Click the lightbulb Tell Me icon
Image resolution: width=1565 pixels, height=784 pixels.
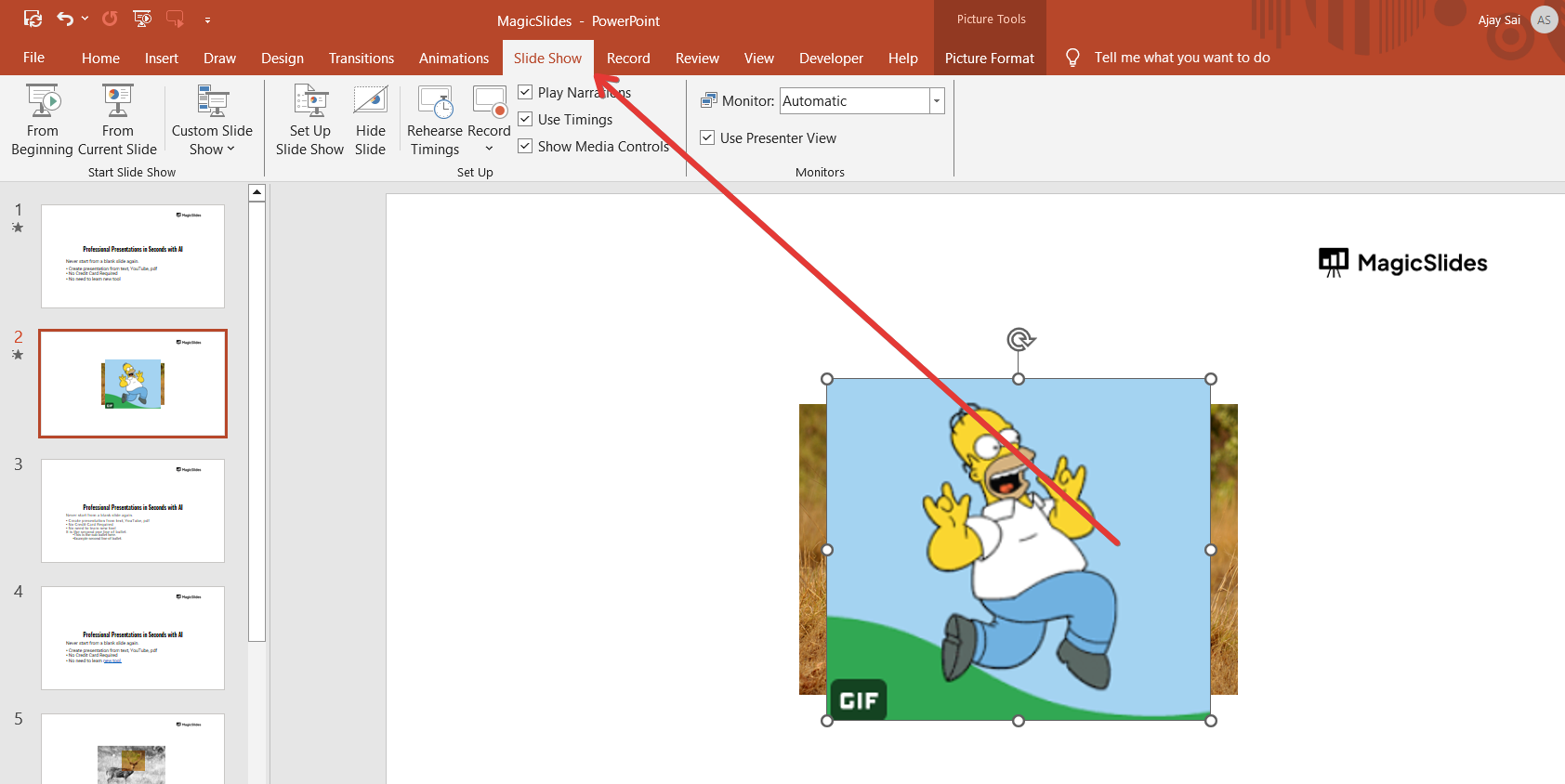click(1072, 58)
